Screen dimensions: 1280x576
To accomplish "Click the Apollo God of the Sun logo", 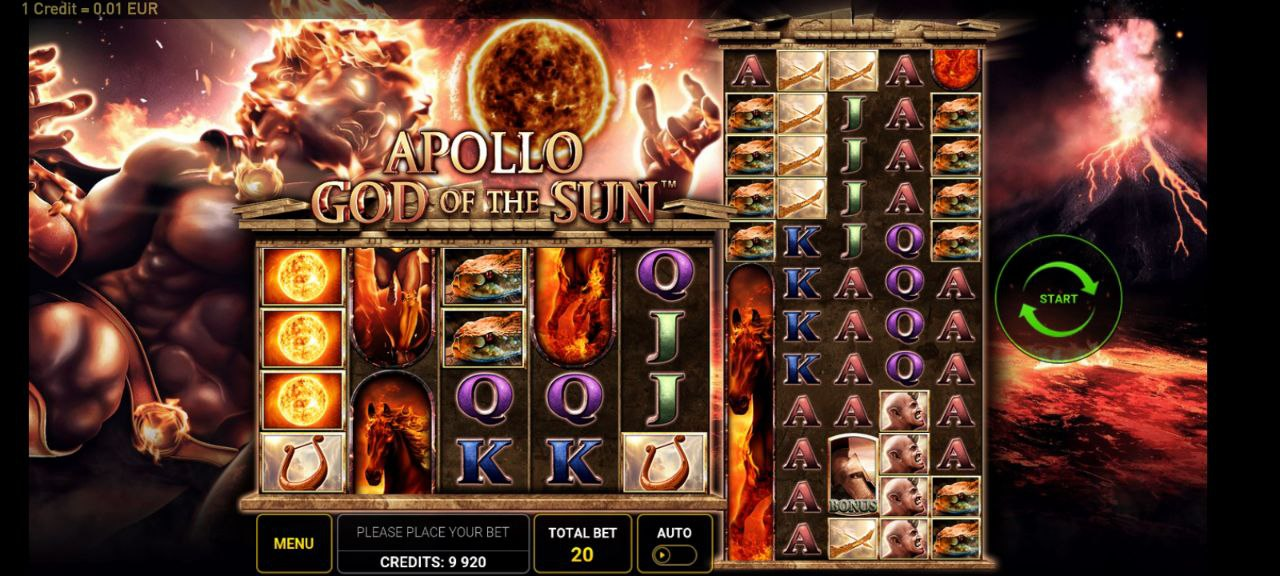I will 485,178.
